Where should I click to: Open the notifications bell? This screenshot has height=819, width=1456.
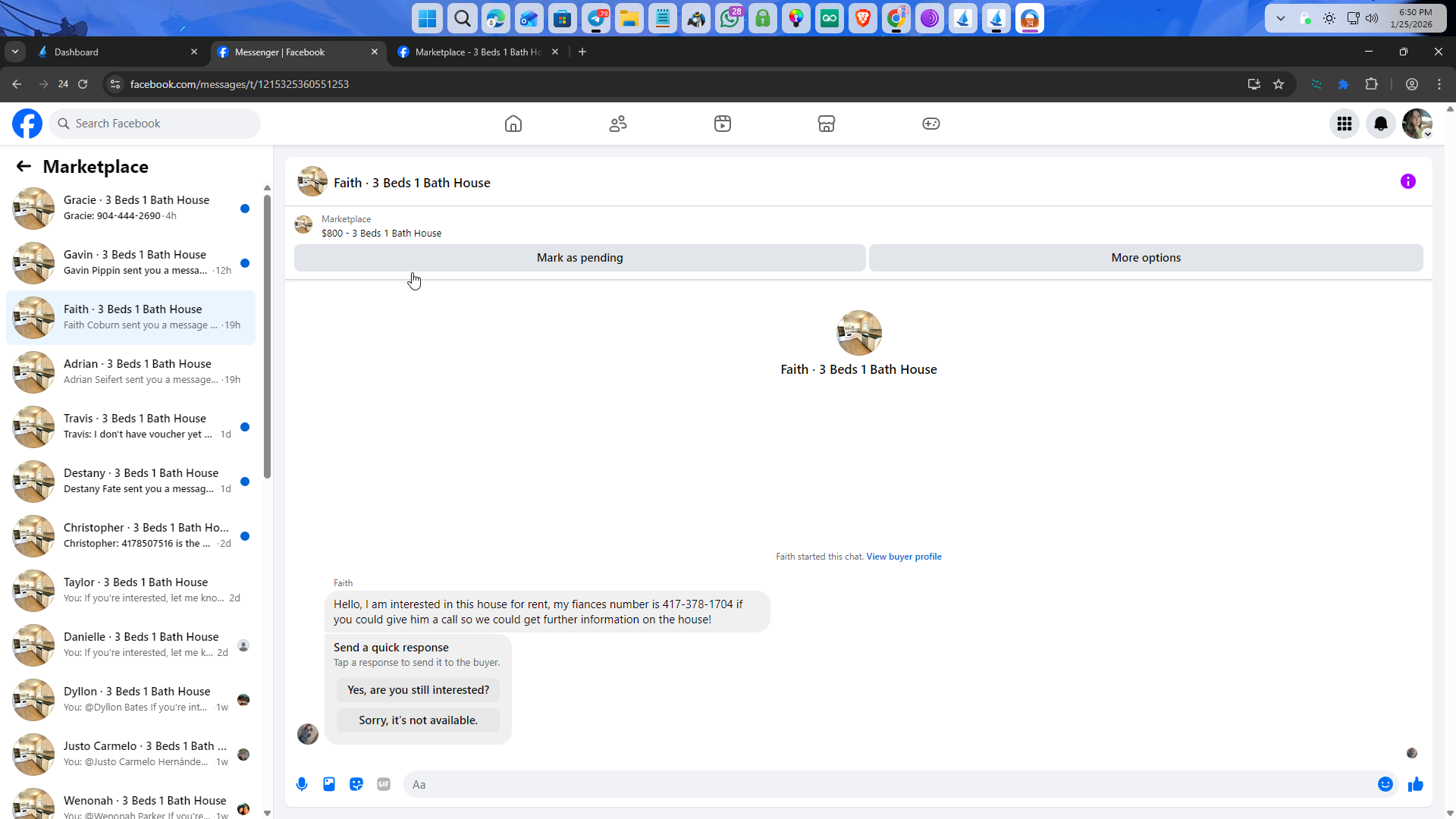click(1381, 124)
